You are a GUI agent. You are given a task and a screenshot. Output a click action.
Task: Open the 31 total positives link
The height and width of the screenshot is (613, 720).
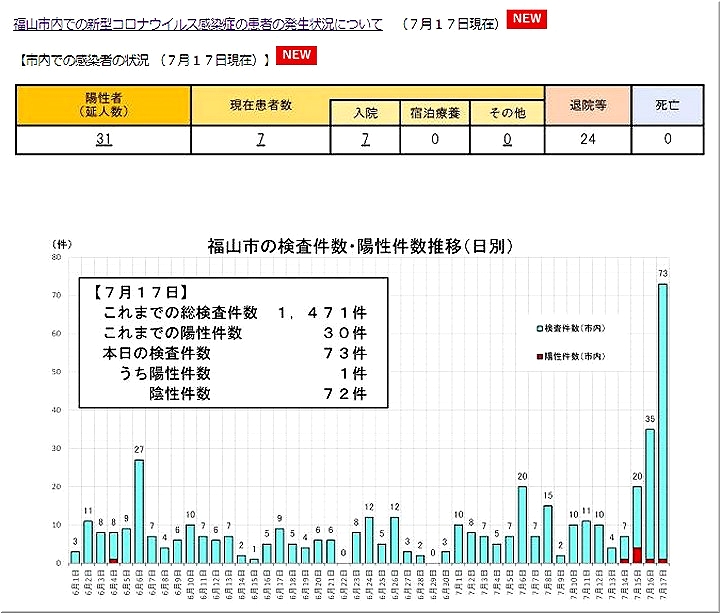click(103, 140)
